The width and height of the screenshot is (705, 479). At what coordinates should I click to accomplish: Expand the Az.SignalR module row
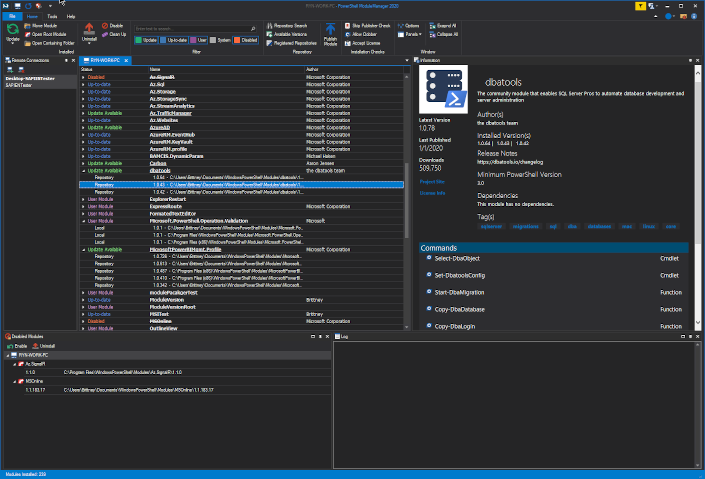83,77
